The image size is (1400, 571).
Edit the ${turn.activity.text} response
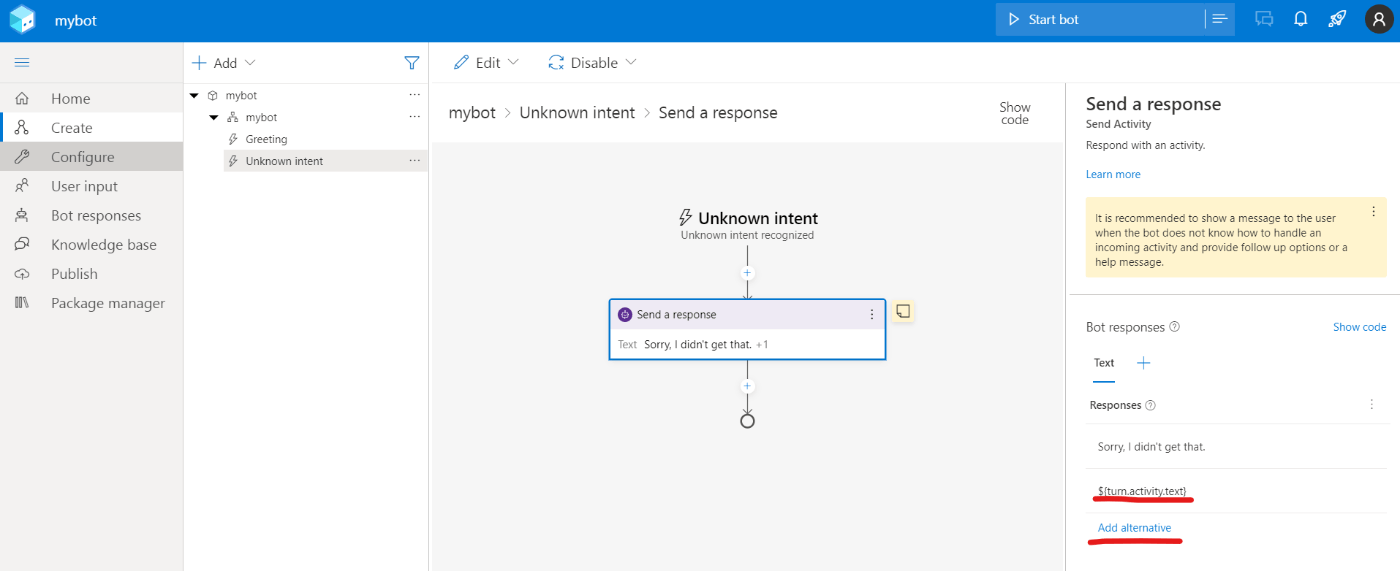pos(1237,491)
